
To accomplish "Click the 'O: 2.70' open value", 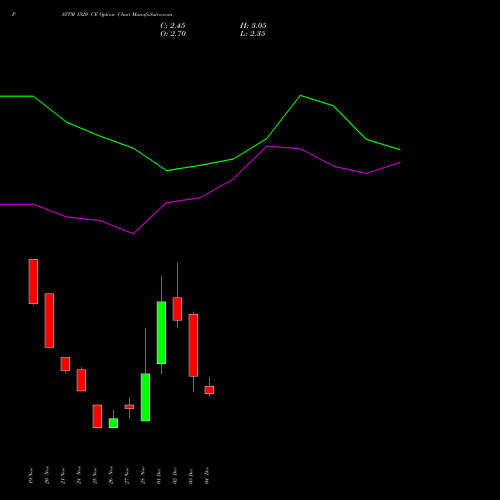I will [173, 34].
